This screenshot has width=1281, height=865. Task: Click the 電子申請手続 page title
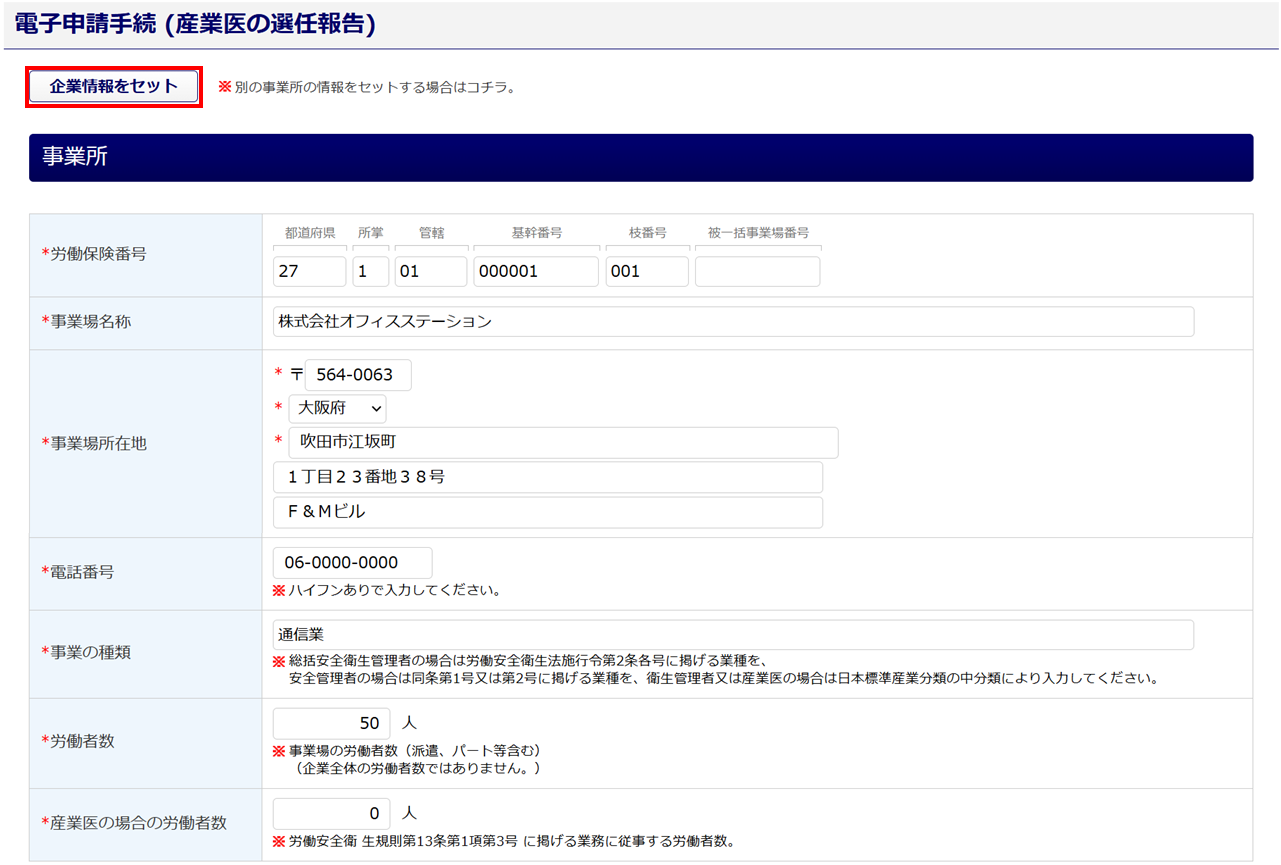tap(195, 25)
